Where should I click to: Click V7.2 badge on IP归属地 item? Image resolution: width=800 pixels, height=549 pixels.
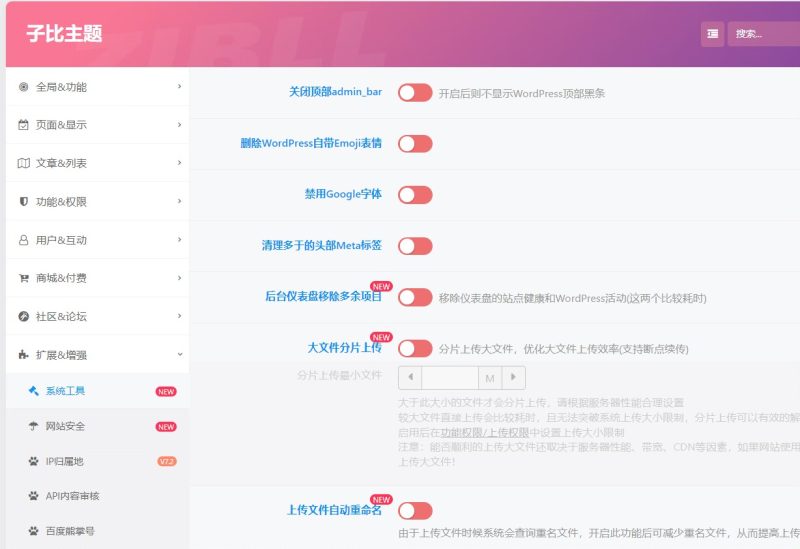tap(167, 462)
